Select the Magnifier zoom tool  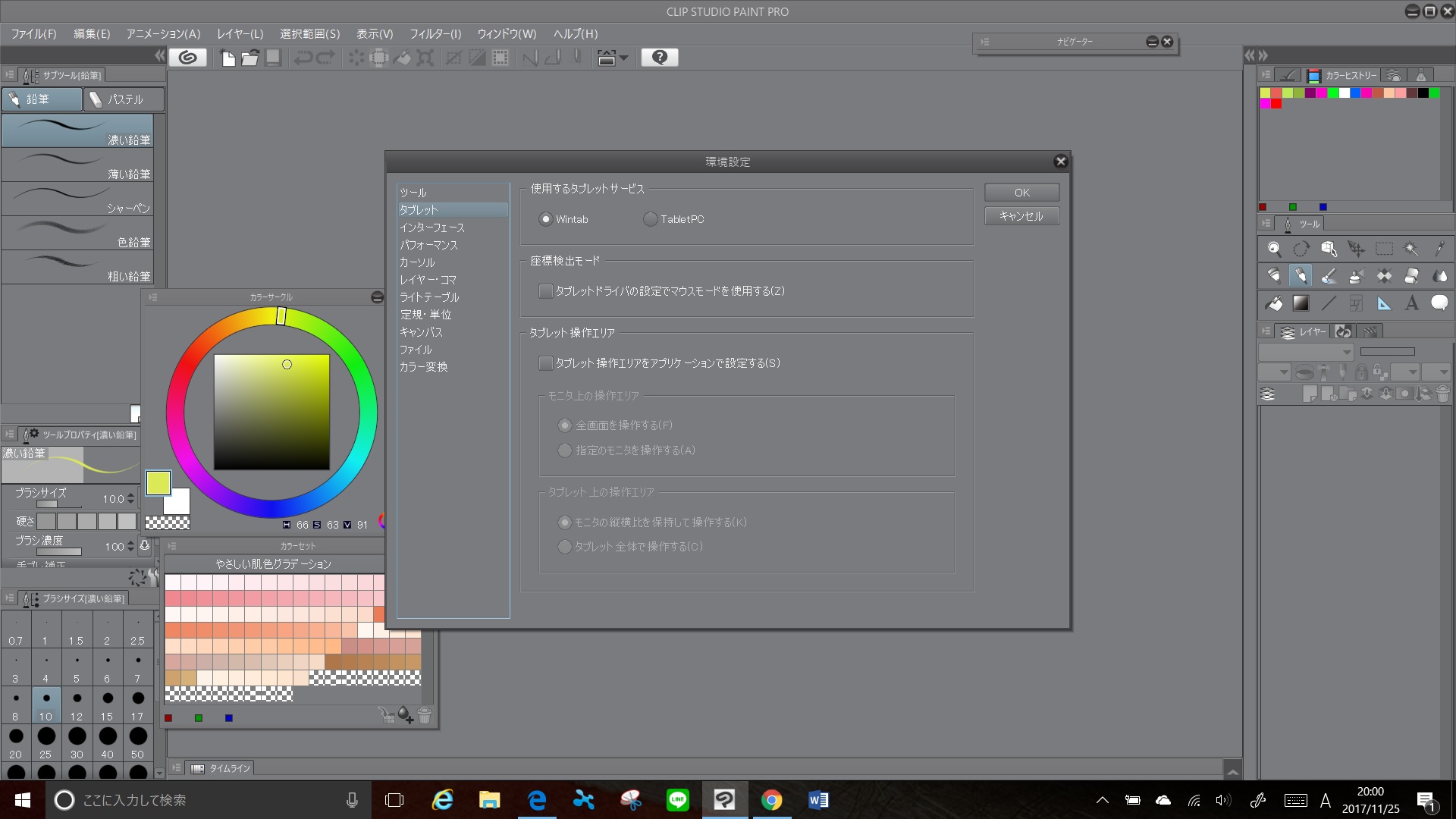pyautogui.click(x=1274, y=249)
